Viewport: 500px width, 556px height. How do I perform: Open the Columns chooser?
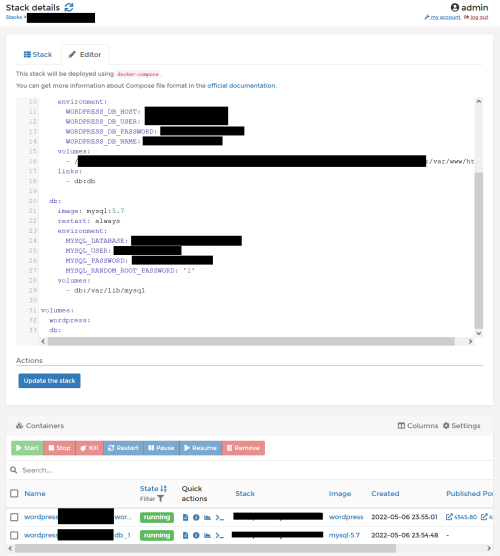click(x=418, y=426)
